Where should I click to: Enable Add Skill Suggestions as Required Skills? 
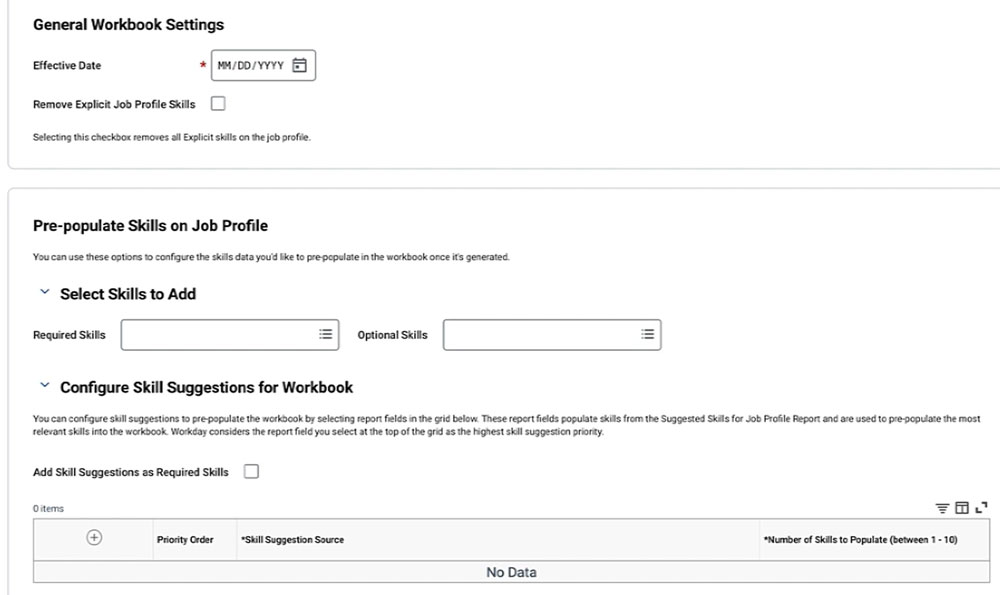(251, 471)
